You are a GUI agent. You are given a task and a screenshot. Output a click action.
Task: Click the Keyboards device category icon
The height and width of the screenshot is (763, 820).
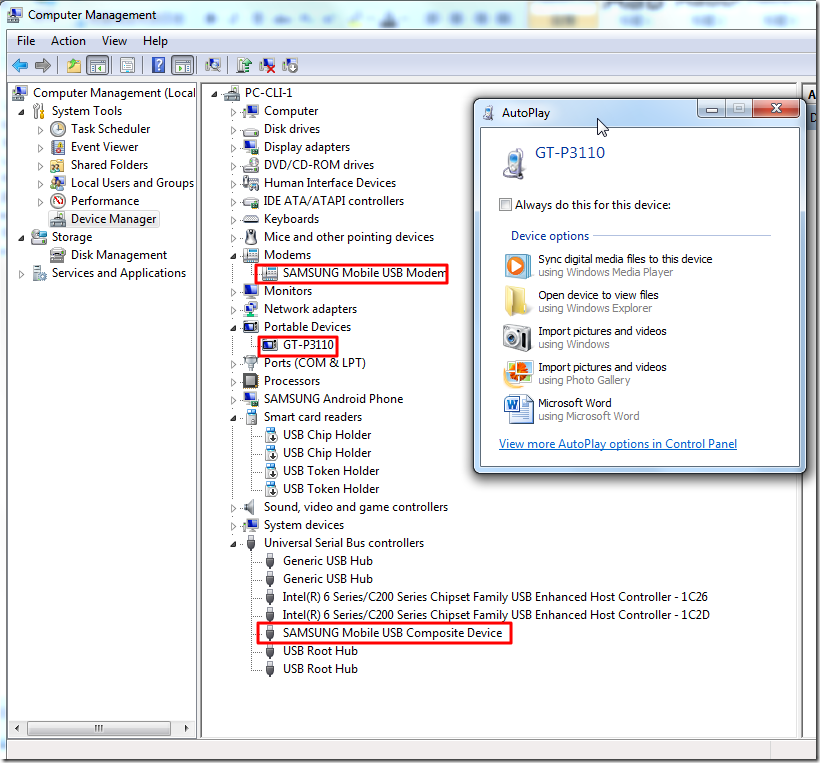click(250, 219)
